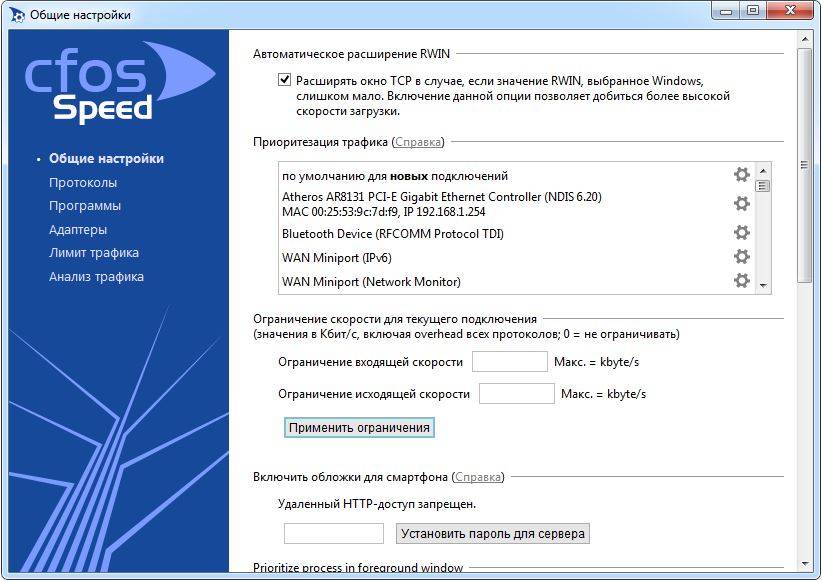Open Анализ трафика in sidebar
This screenshot has height=581, width=822.
coord(96,277)
